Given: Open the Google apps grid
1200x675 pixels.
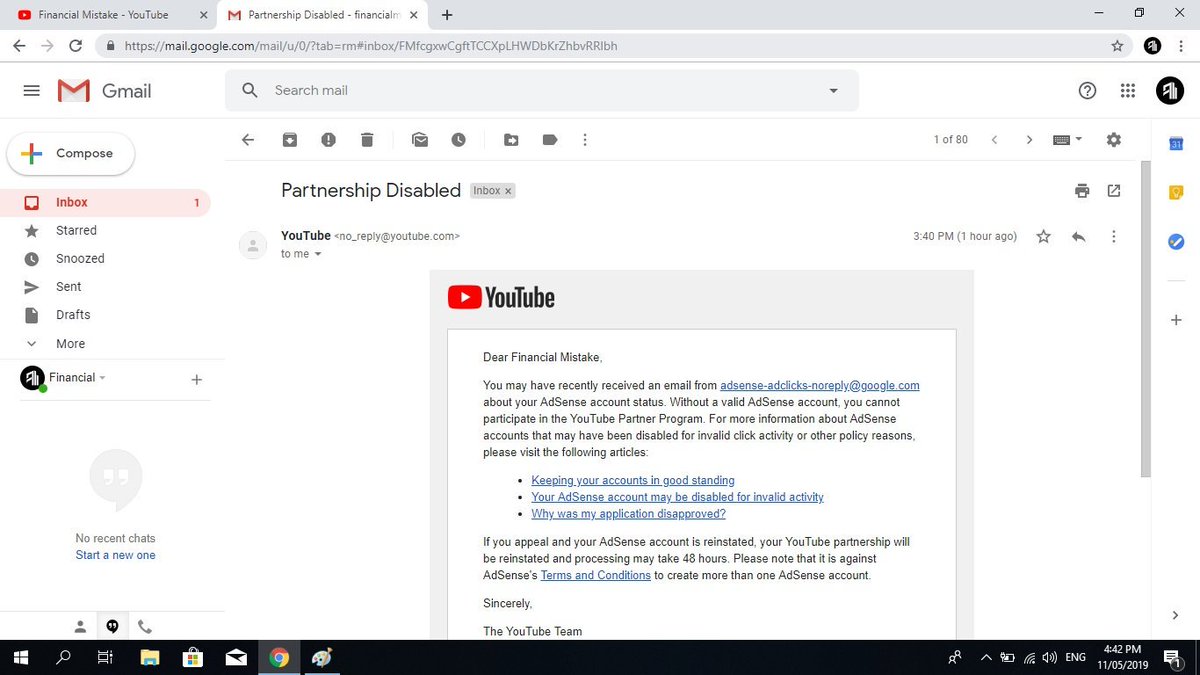Looking at the screenshot, I should 1128,91.
